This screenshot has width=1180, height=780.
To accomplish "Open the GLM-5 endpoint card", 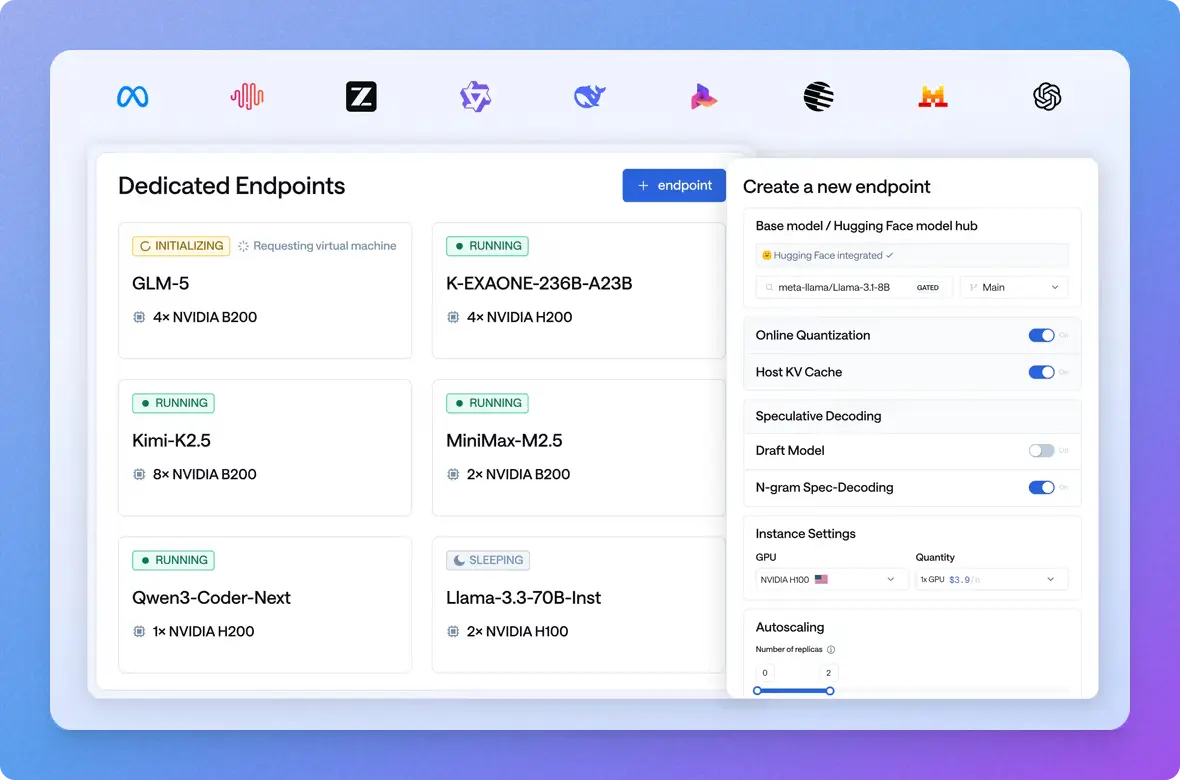I will coord(265,291).
